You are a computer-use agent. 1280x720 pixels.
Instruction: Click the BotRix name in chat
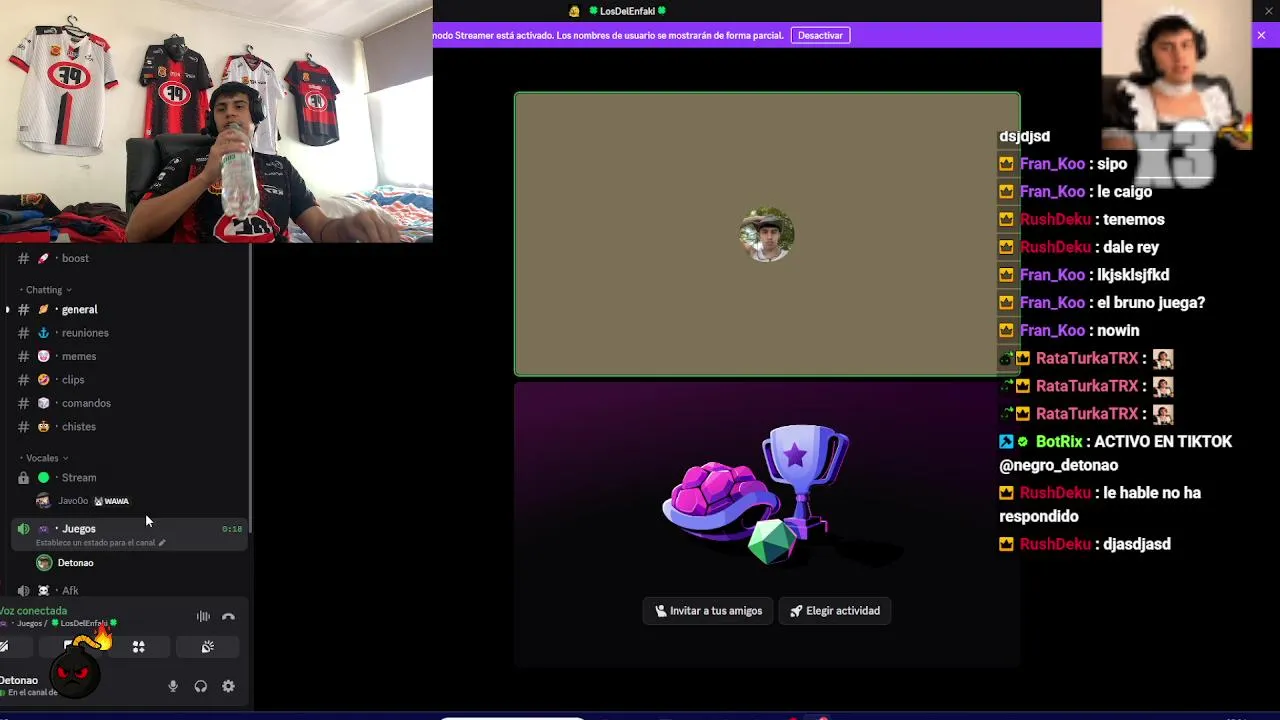click(x=1059, y=441)
